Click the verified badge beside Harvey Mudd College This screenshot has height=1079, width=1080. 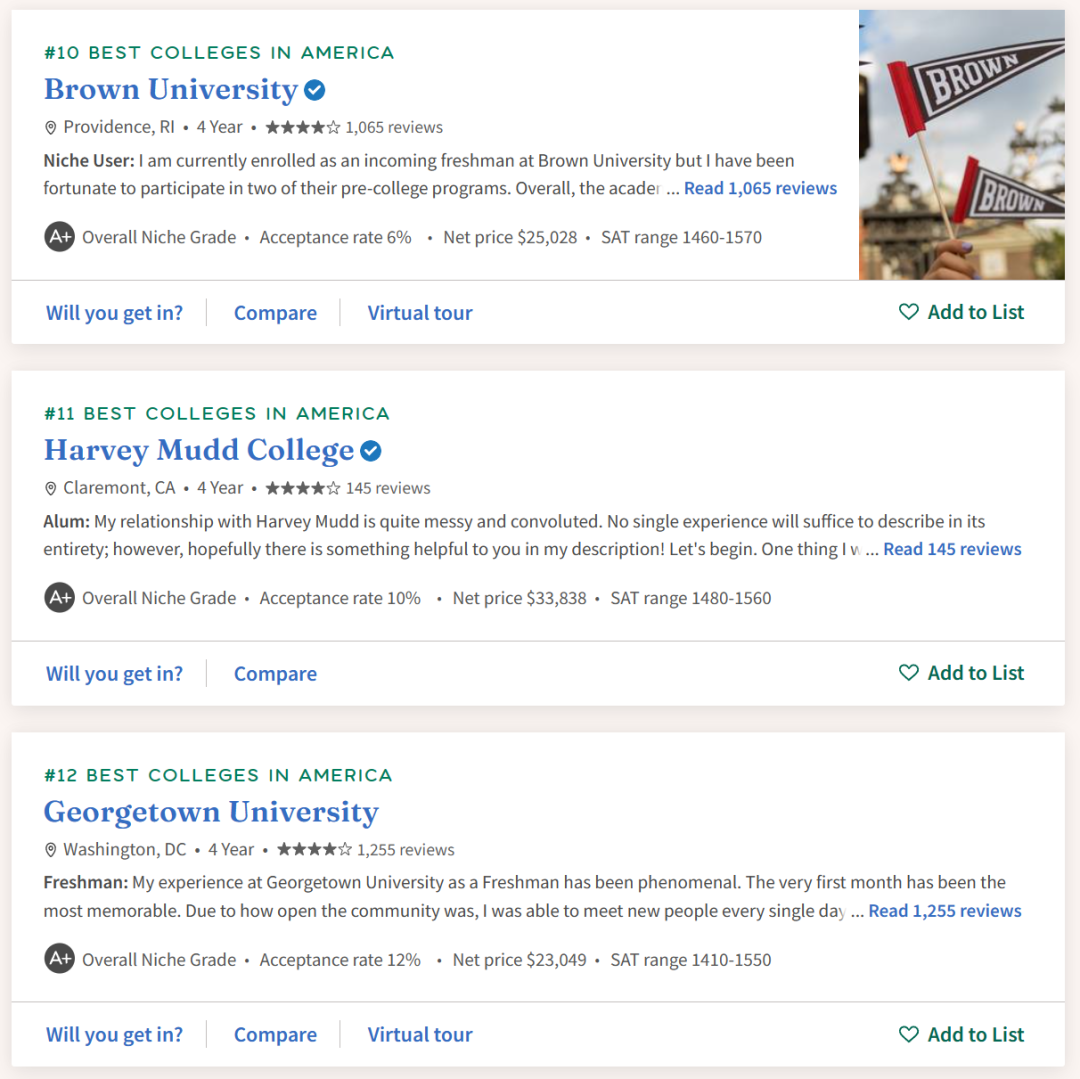(371, 451)
